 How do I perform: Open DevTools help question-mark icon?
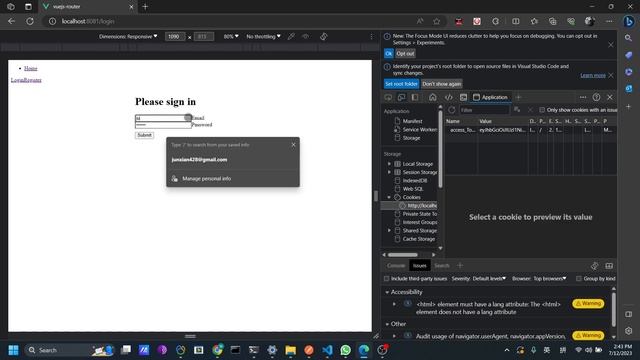[596, 97]
